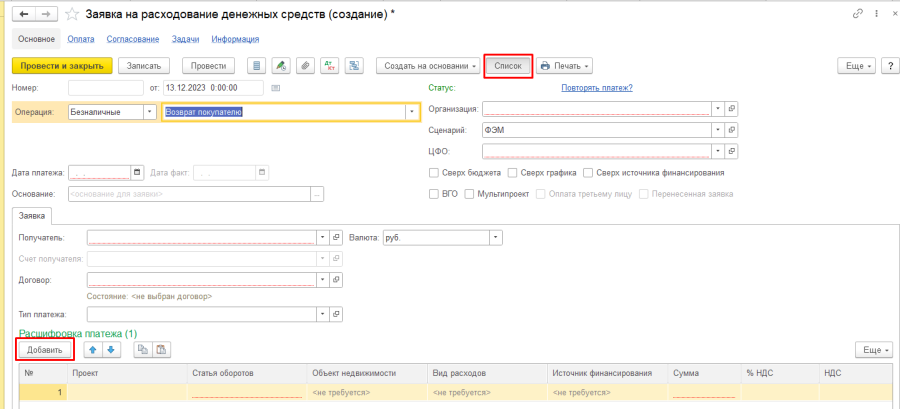This screenshot has height=409, width=900.
Task: Open calendar picker for Дата платежа
Action: coord(137,172)
